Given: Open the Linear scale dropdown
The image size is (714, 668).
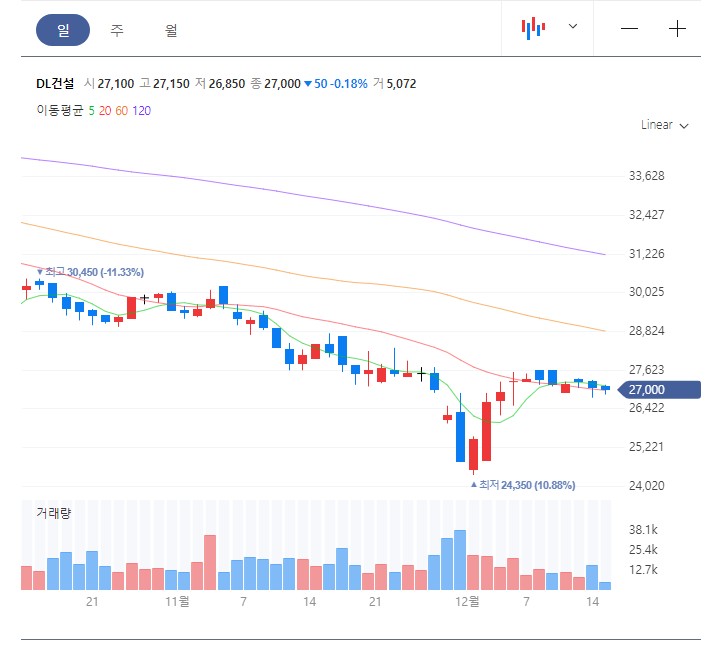Looking at the screenshot, I should pos(664,125).
